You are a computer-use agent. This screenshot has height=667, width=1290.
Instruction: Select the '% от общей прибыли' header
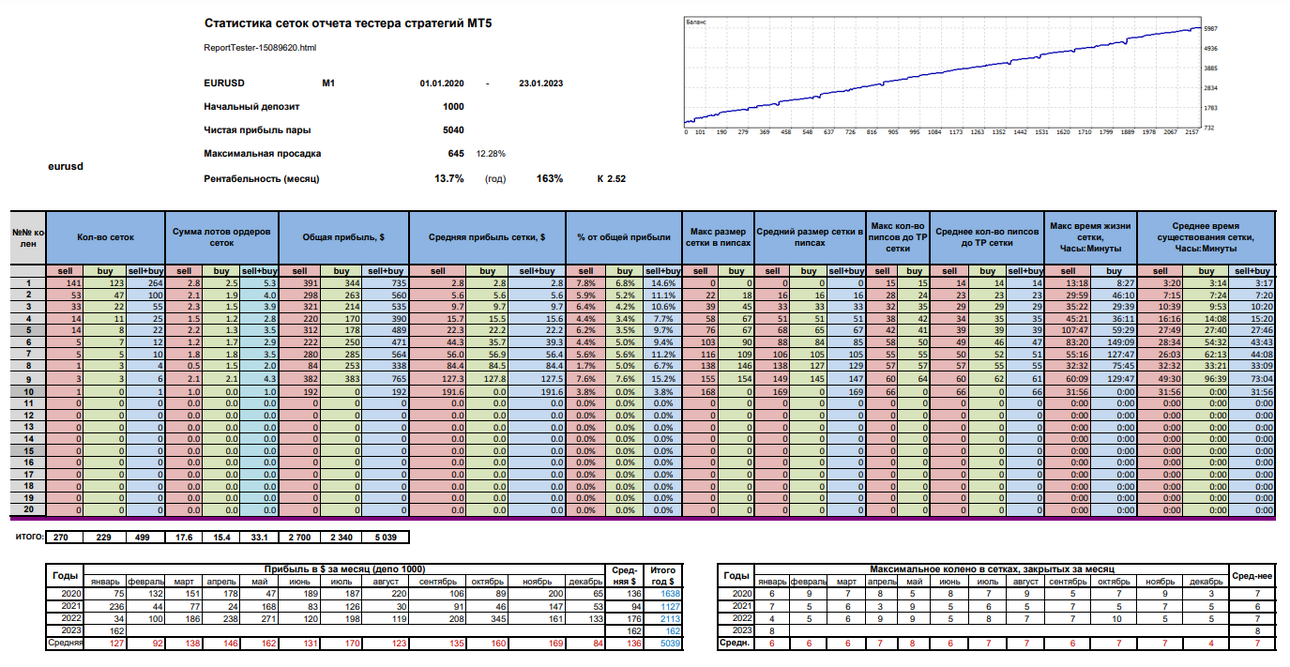coord(623,238)
